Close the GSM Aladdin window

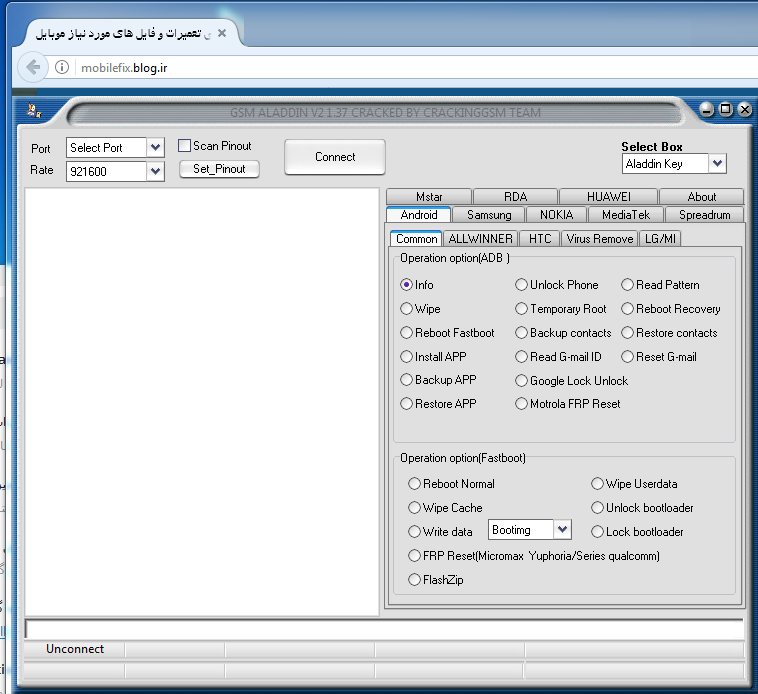[x=745, y=109]
